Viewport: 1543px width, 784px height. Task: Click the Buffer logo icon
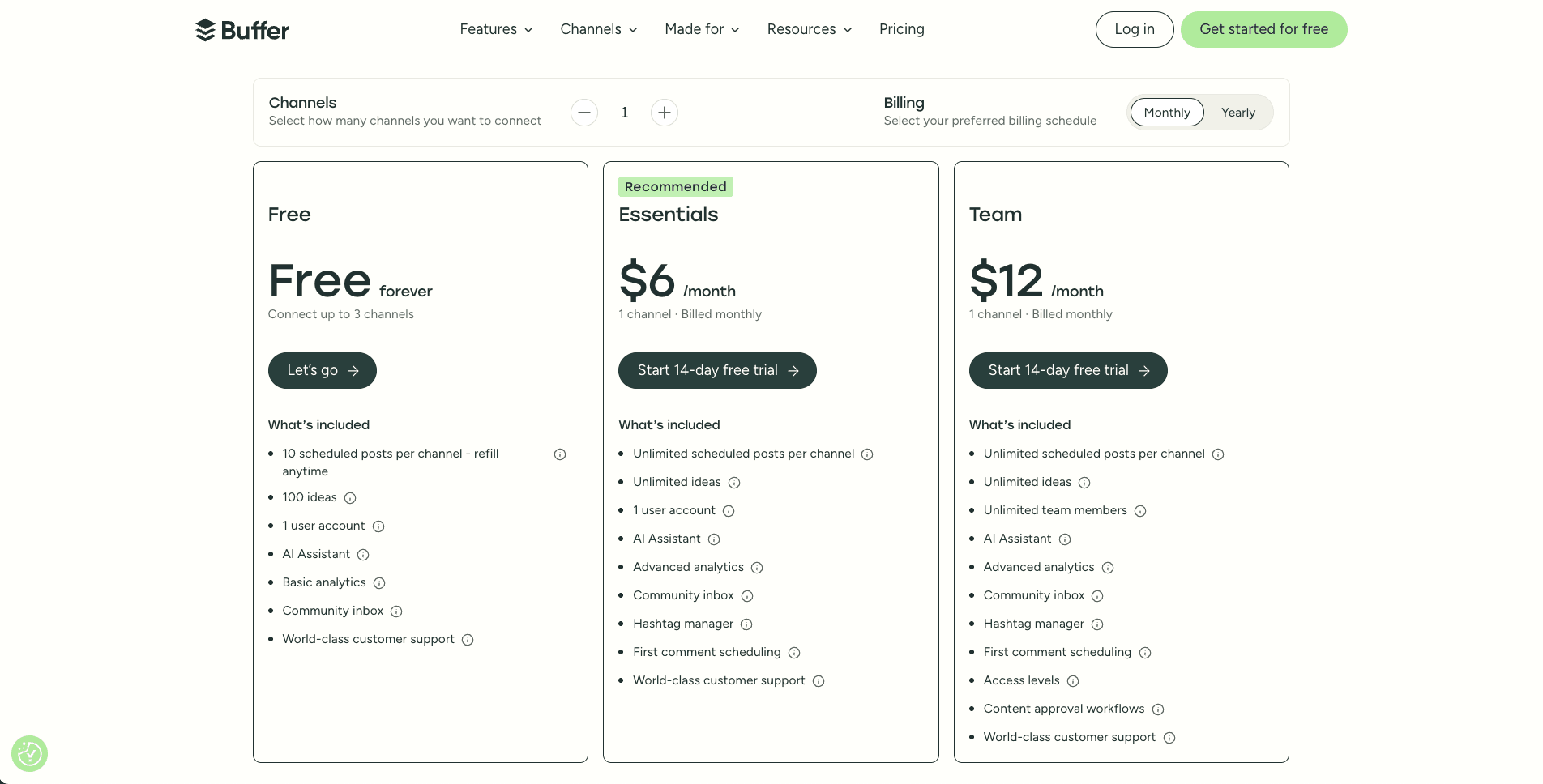pyautogui.click(x=205, y=29)
